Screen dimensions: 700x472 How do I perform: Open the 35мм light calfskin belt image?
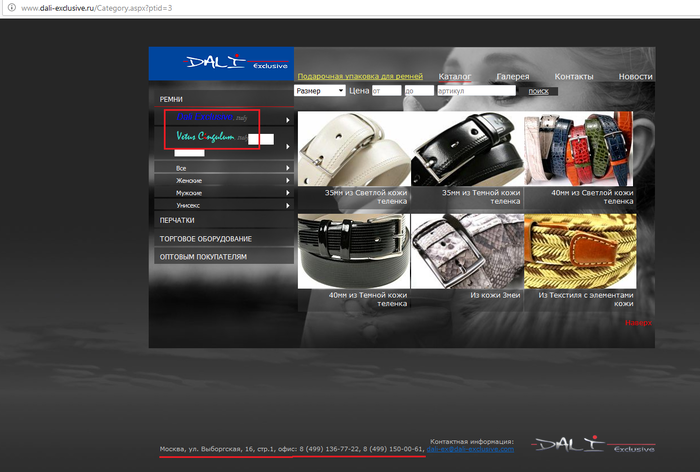click(x=353, y=148)
